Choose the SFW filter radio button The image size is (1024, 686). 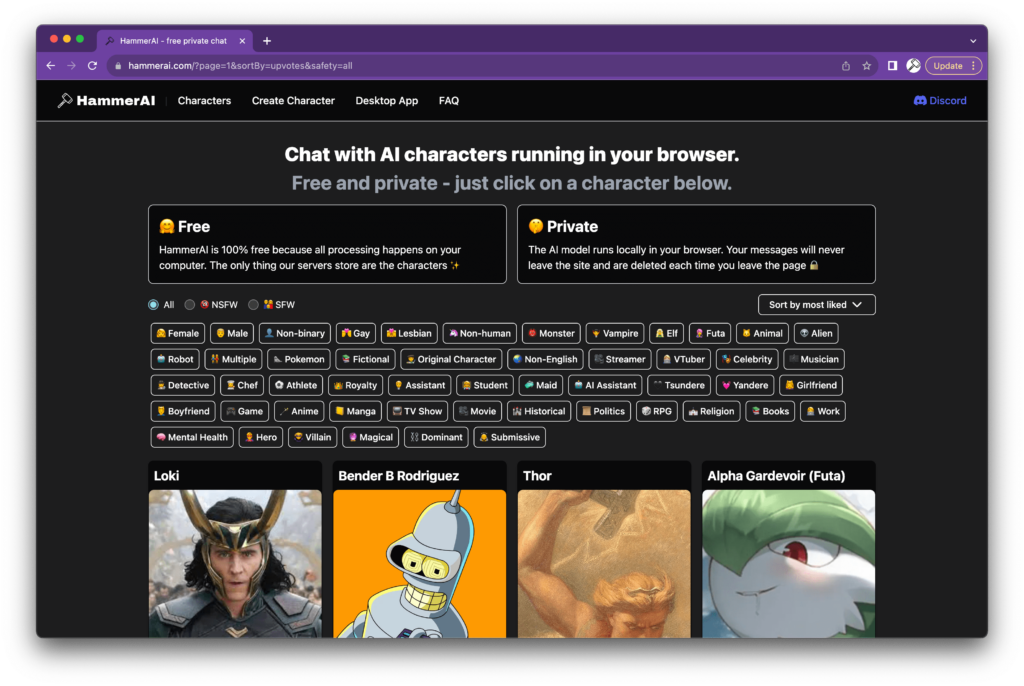(253, 305)
